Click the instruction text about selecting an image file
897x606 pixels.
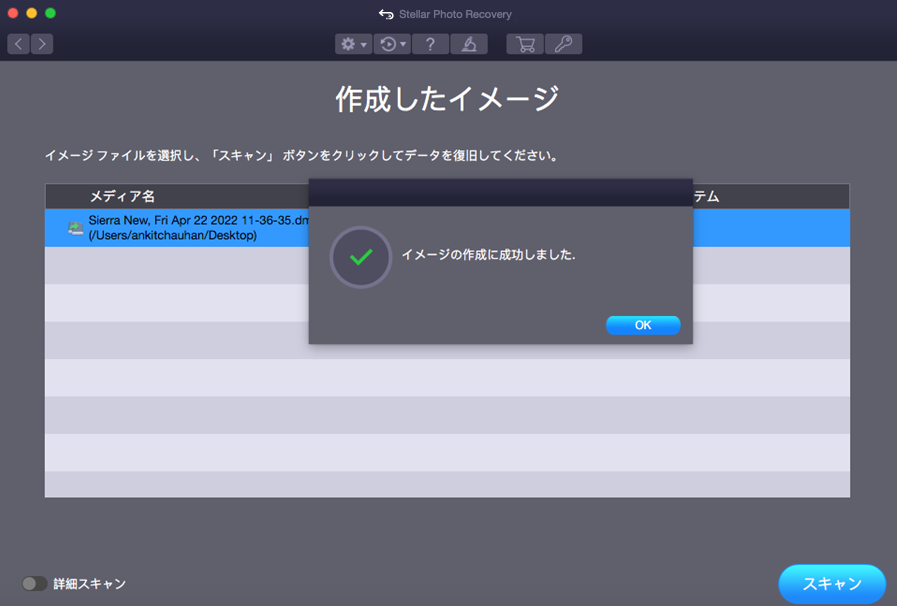[301, 156]
